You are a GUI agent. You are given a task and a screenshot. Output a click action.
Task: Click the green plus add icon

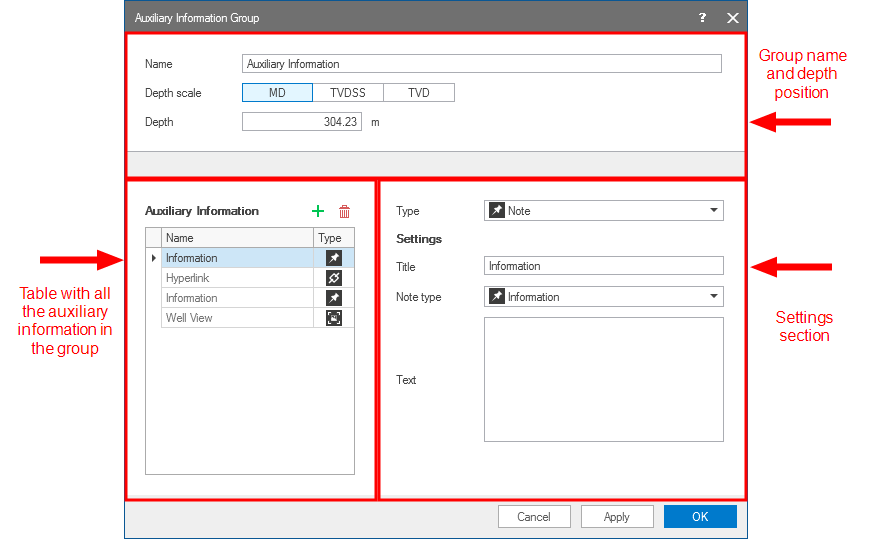click(318, 211)
